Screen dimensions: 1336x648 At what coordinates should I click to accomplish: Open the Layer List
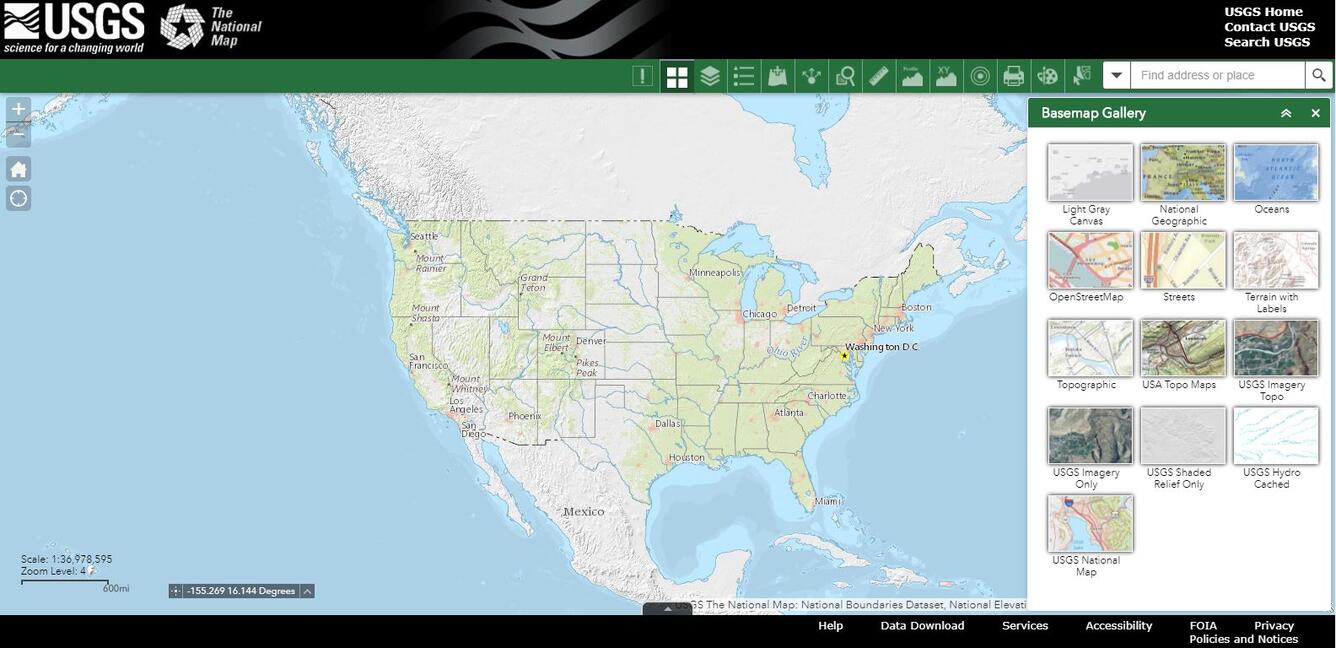pyautogui.click(x=710, y=75)
